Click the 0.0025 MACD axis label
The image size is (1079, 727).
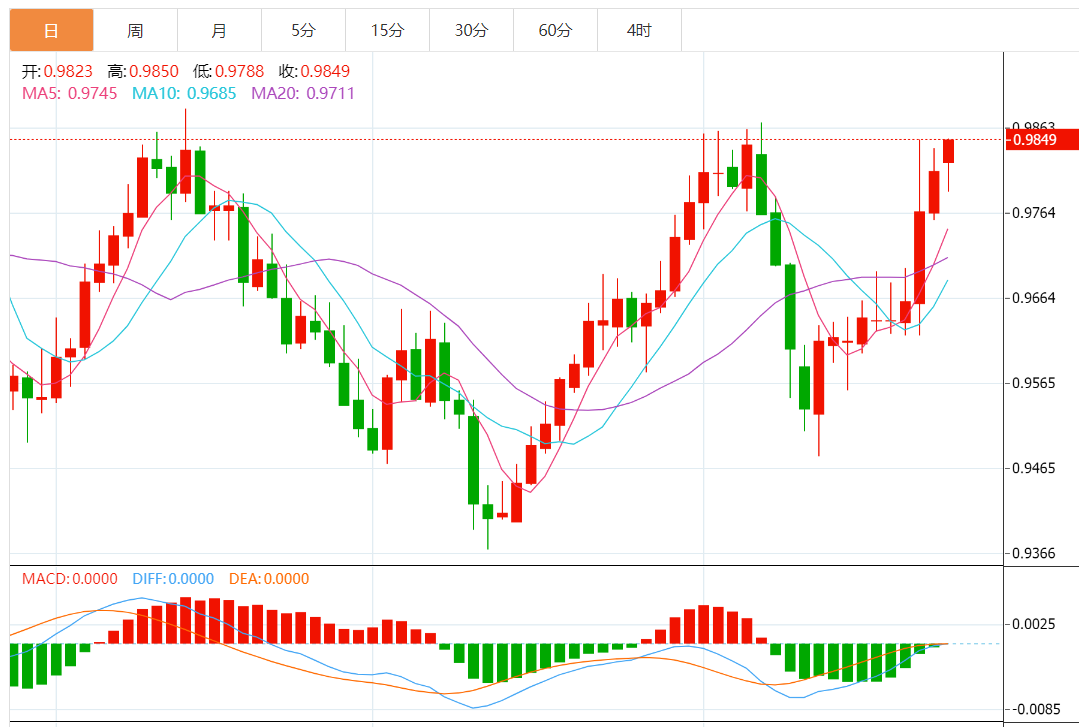1034,624
